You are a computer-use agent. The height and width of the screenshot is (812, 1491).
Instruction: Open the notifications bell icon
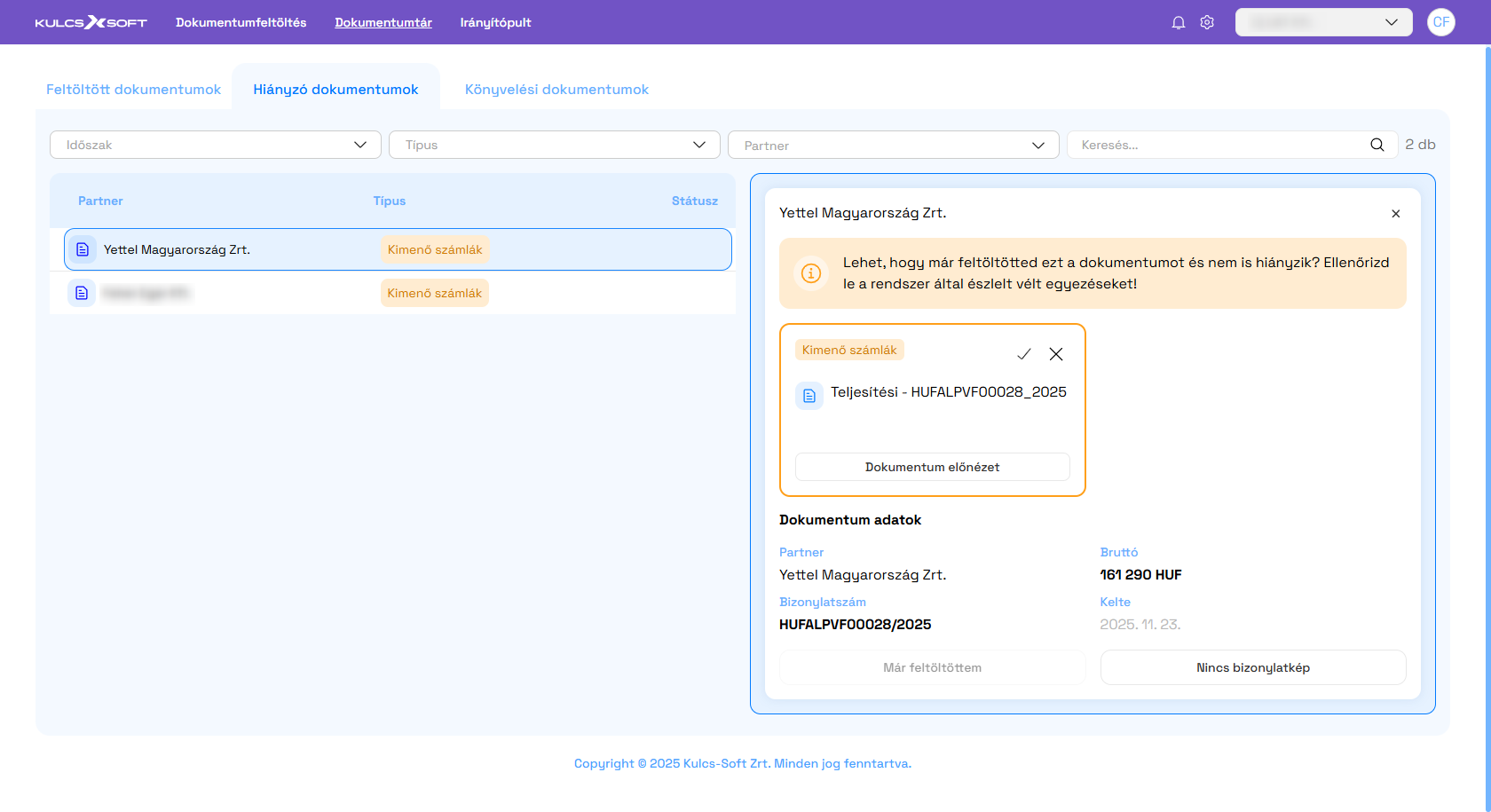[x=1179, y=22]
